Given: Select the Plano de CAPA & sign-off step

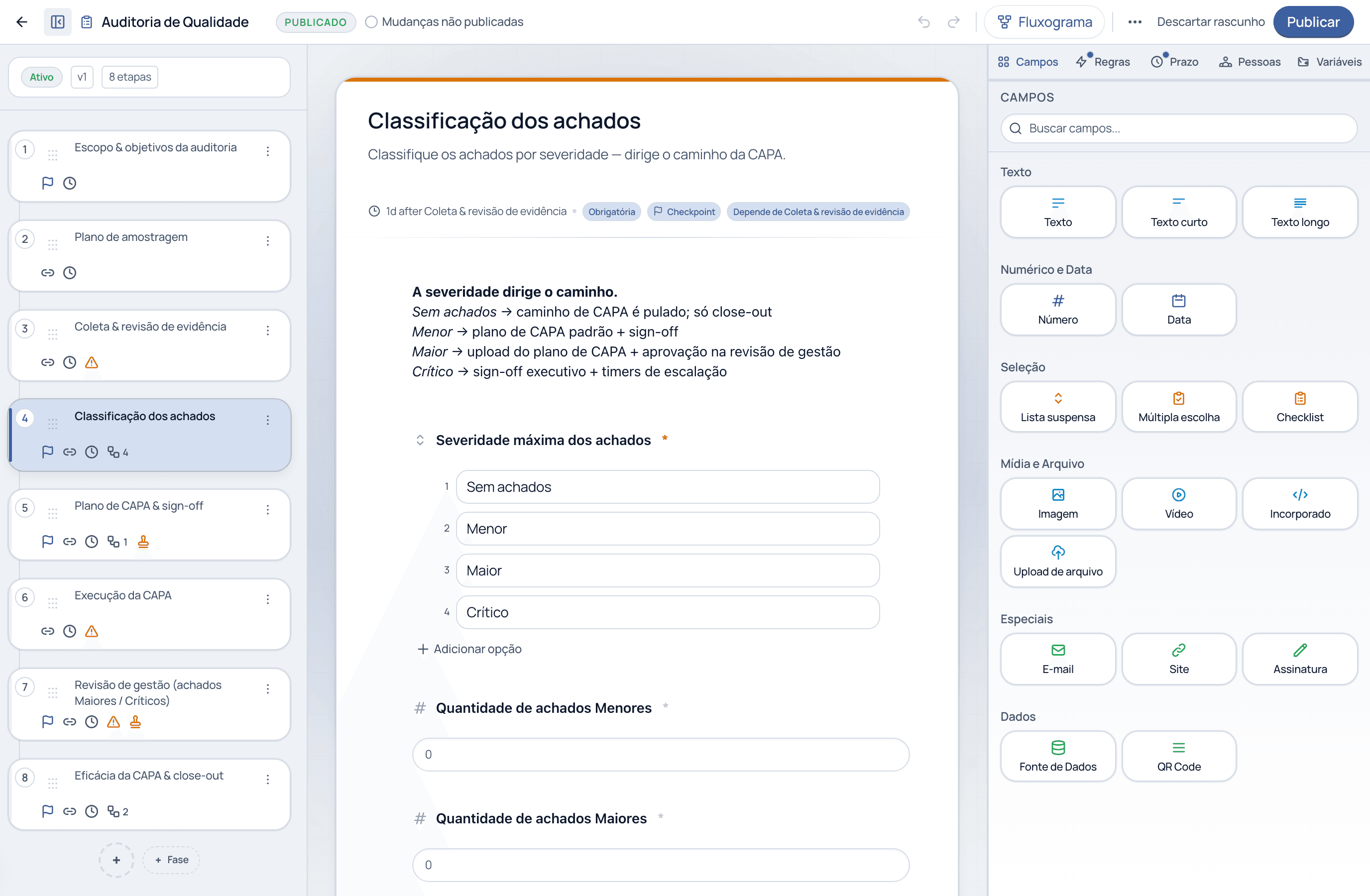Looking at the screenshot, I should point(149,525).
